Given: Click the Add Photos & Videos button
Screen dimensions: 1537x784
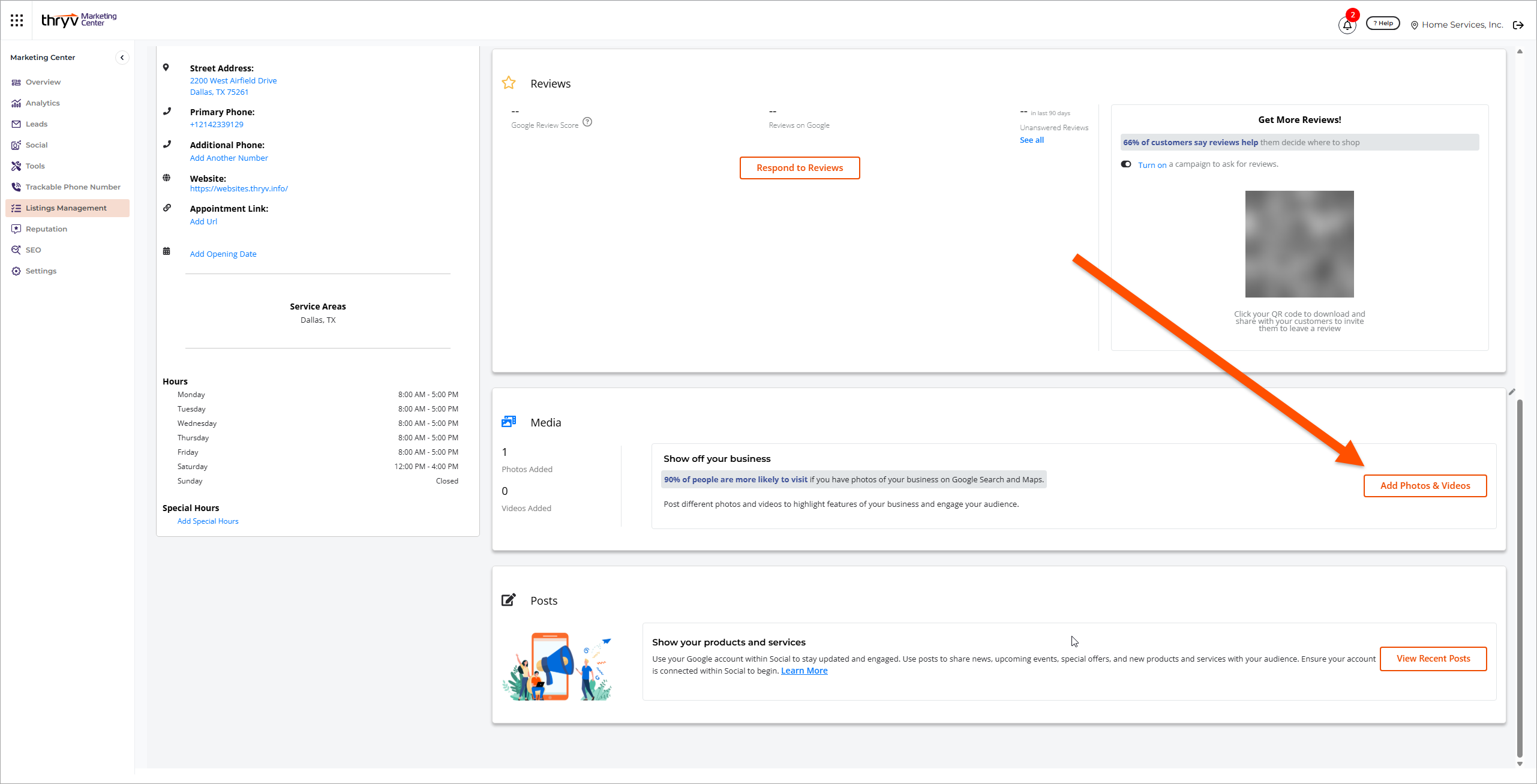Looking at the screenshot, I should click(1425, 486).
